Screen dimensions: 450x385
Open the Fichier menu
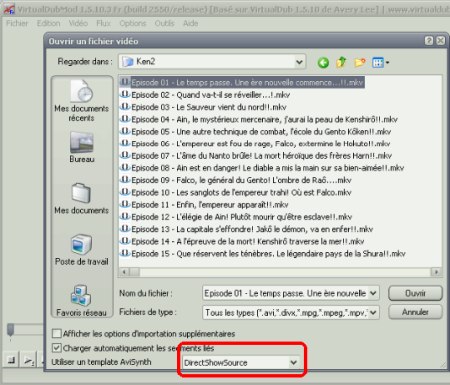click(x=17, y=23)
